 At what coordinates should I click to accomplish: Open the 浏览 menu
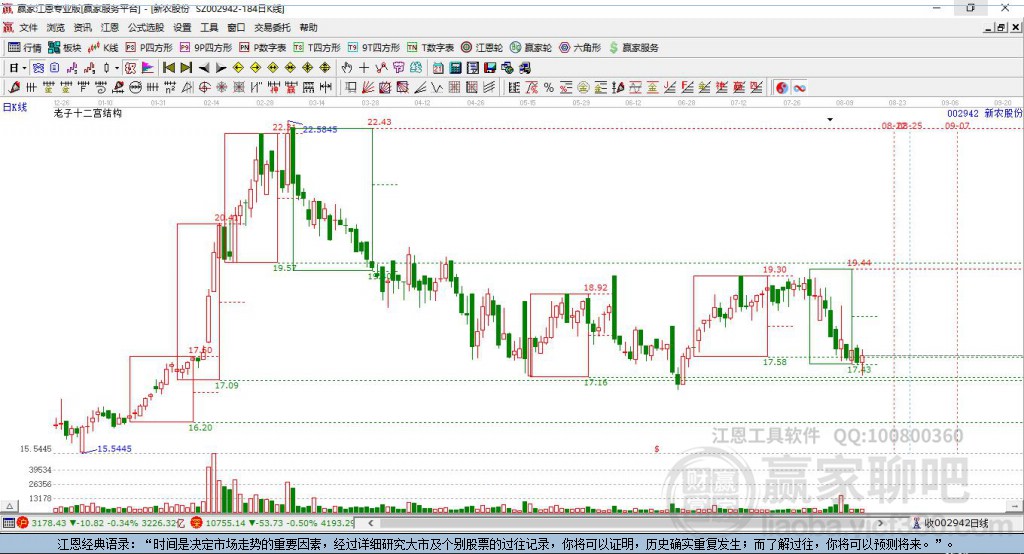56,27
